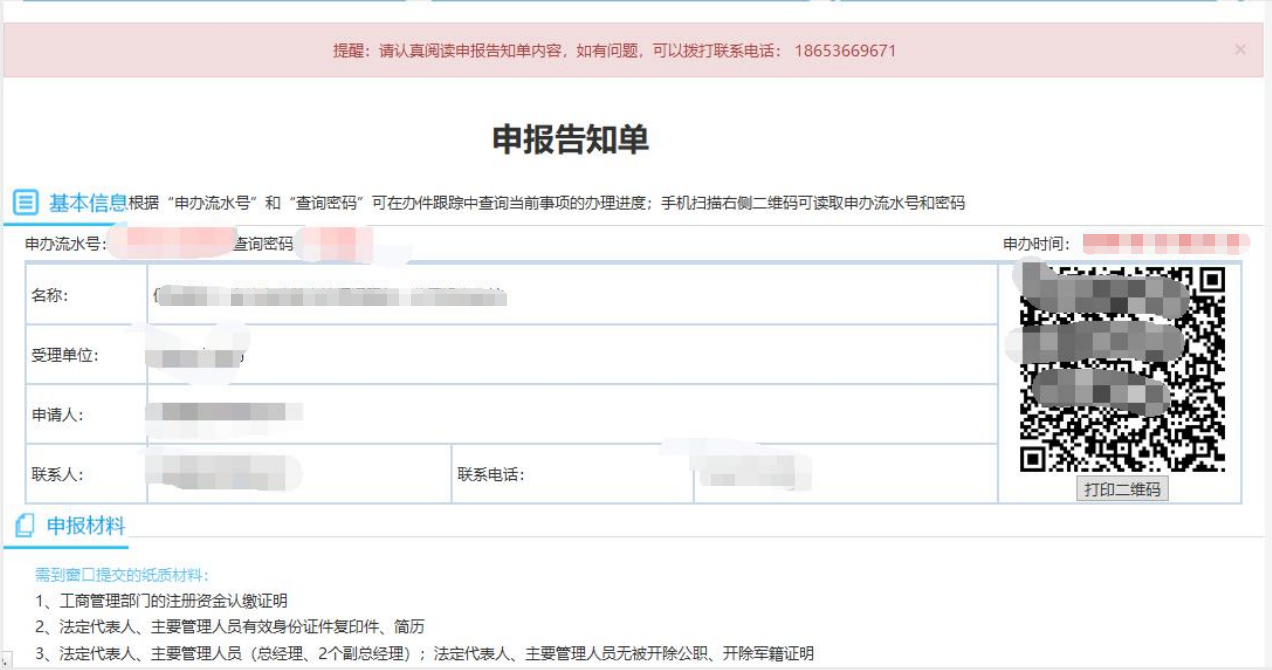Click the 名称 value cell

[x=572, y=295]
